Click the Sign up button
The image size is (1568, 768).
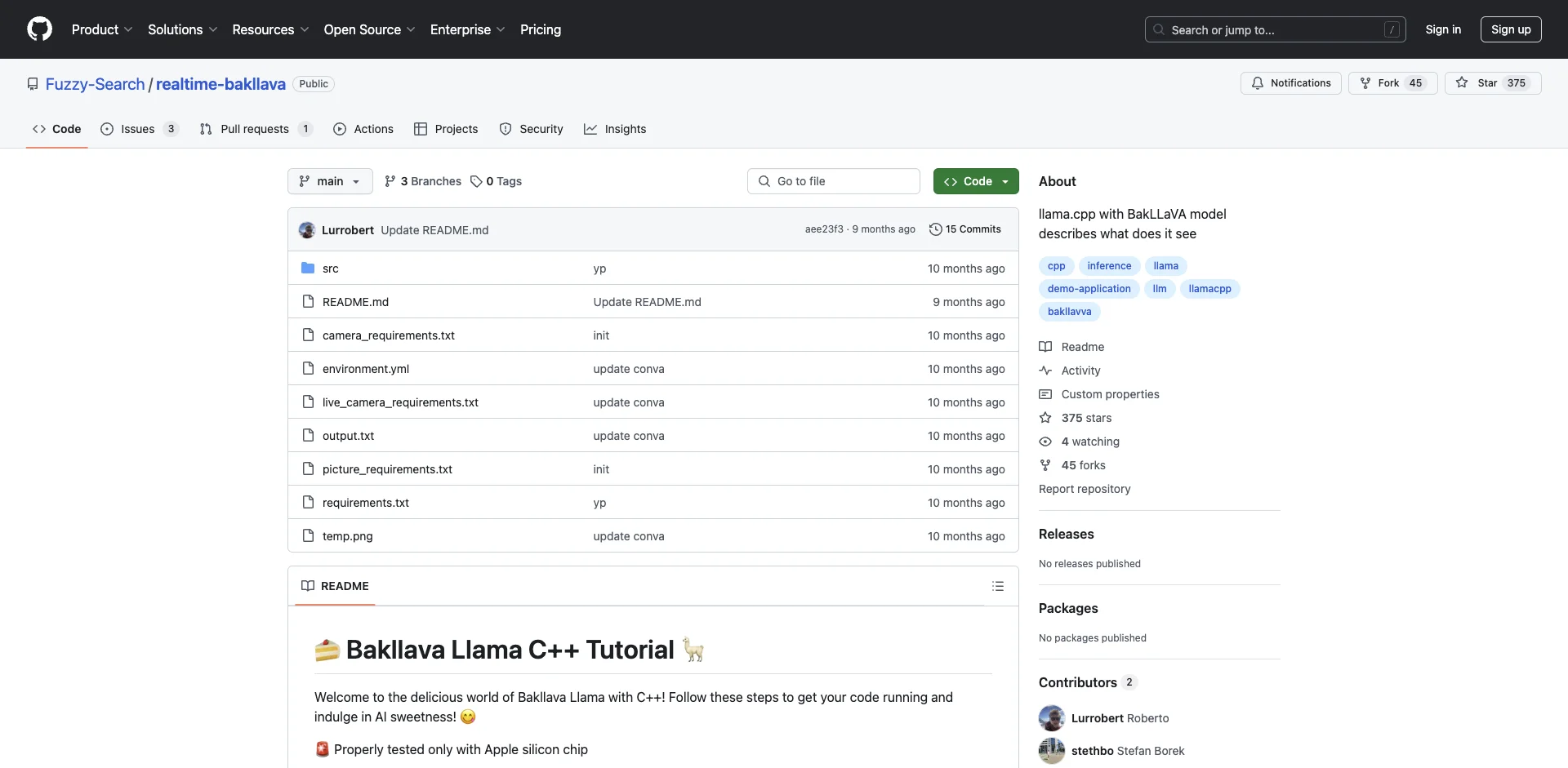point(1511,29)
